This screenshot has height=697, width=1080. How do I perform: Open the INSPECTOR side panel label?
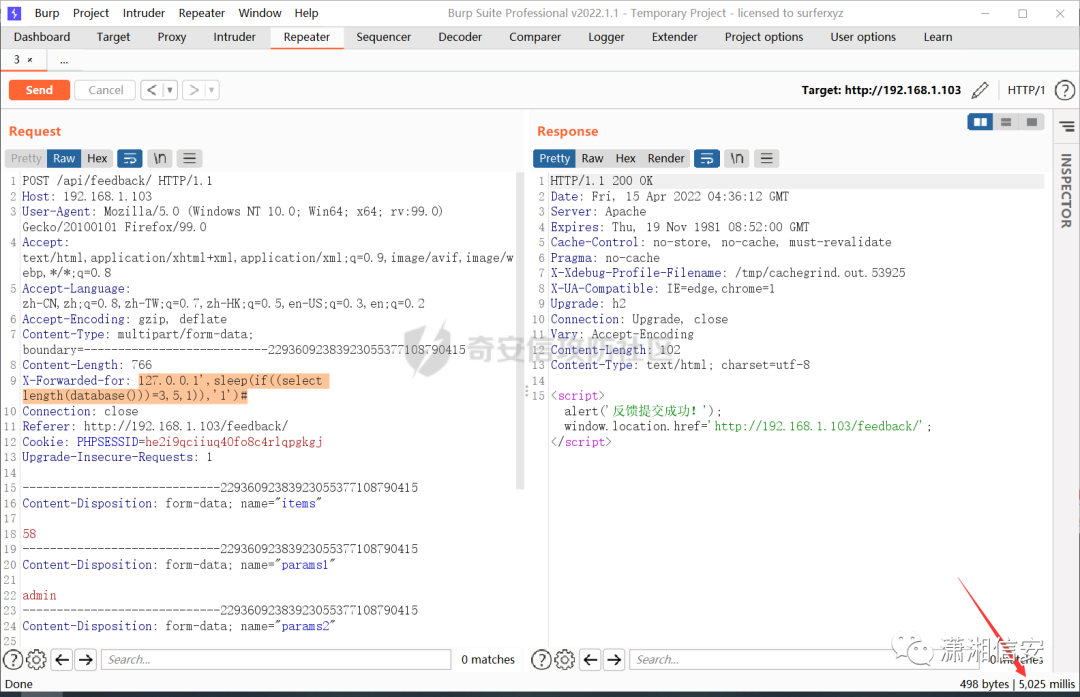click(x=1066, y=190)
